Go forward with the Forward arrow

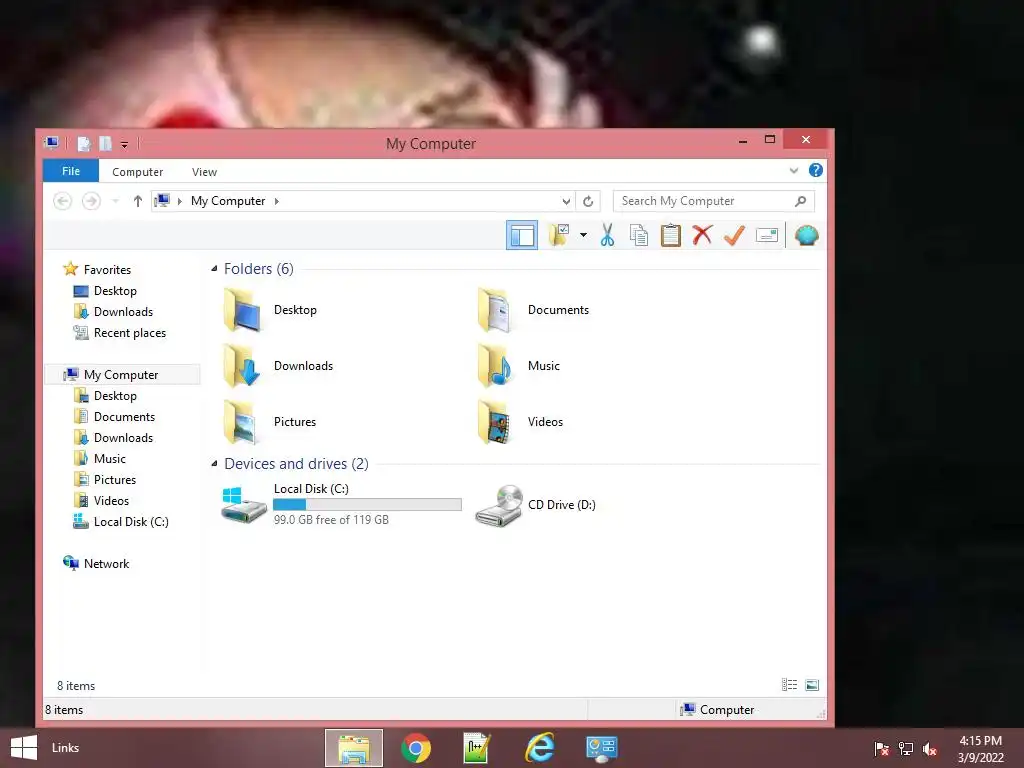pyautogui.click(x=91, y=201)
